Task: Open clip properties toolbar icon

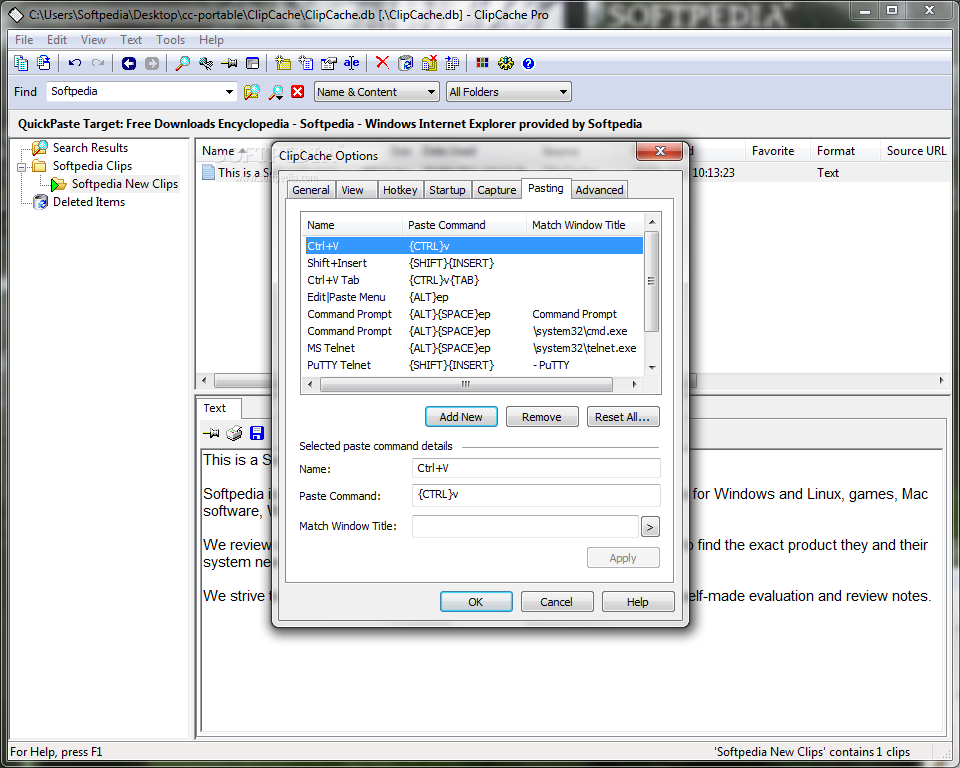Action: 329,63
